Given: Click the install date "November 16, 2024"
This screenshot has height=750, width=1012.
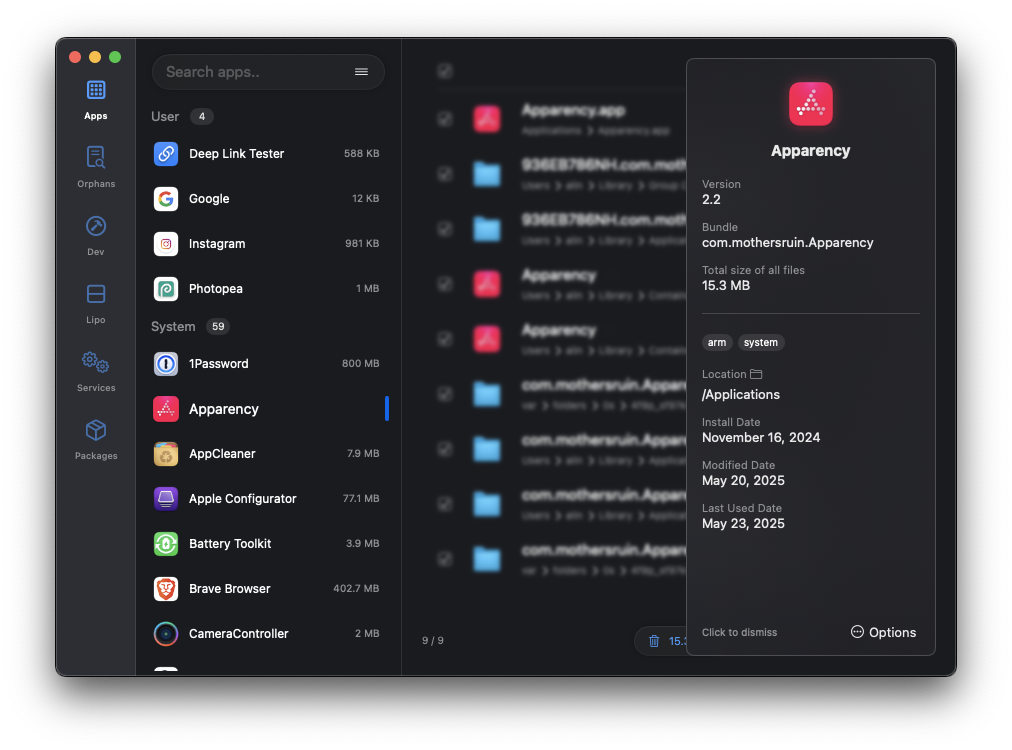Looking at the screenshot, I should tap(761, 438).
